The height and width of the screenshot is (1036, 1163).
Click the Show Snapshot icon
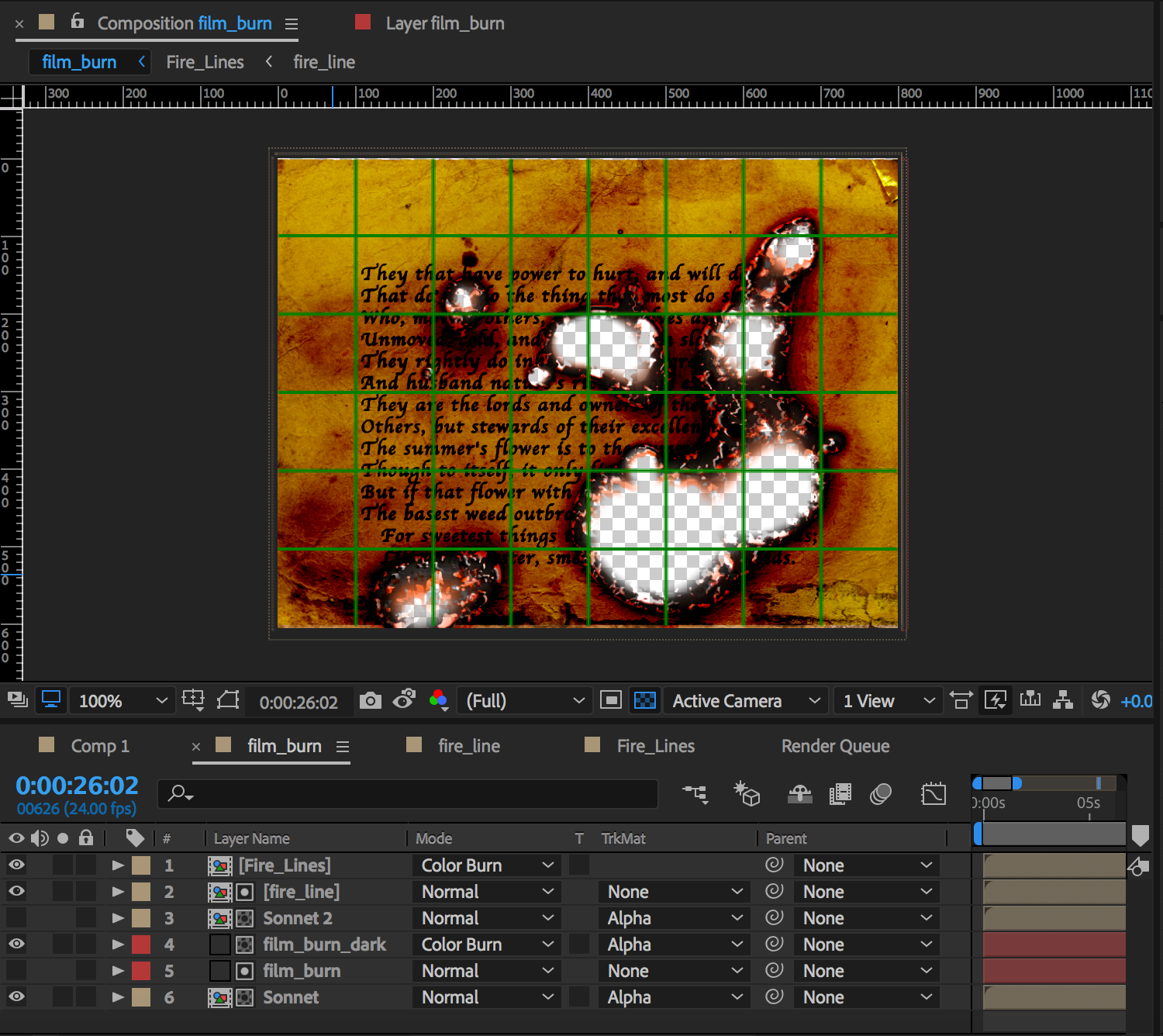pos(404,700)
